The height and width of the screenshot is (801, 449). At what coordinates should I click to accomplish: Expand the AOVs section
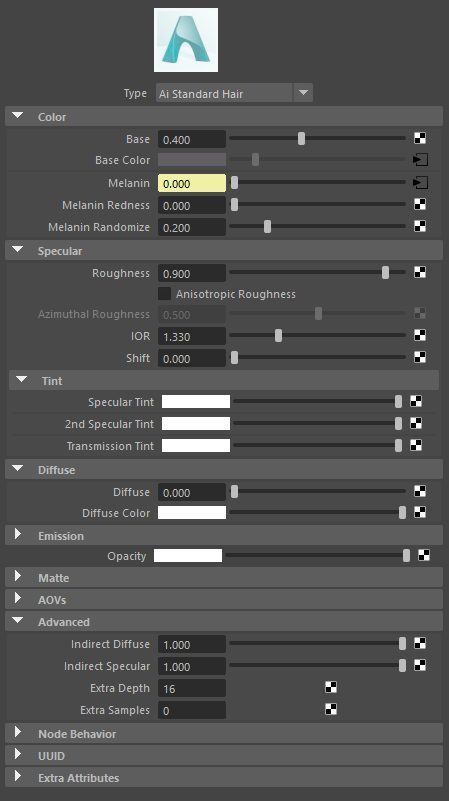point(18,598)
